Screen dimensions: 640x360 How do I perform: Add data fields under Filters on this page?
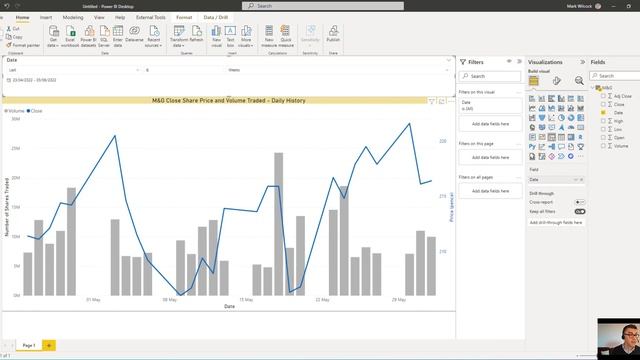[x=490, y=157]
